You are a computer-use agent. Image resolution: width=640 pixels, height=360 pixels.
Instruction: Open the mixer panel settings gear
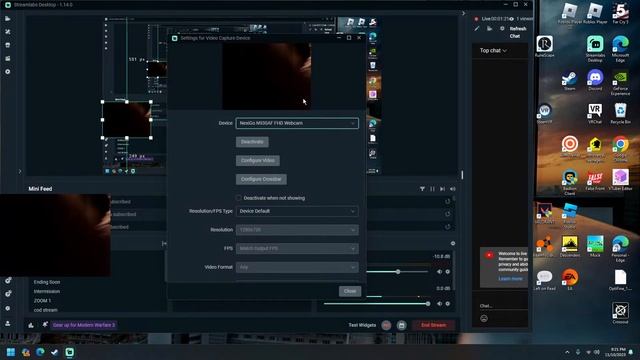coord(453,243)
